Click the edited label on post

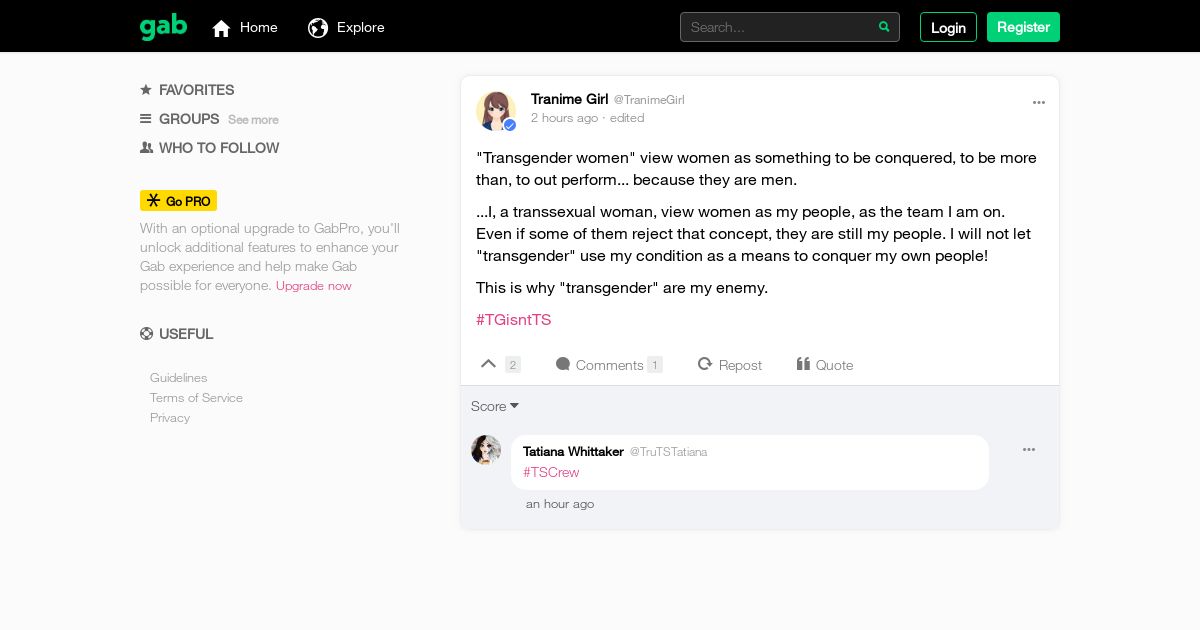[627, 118]
